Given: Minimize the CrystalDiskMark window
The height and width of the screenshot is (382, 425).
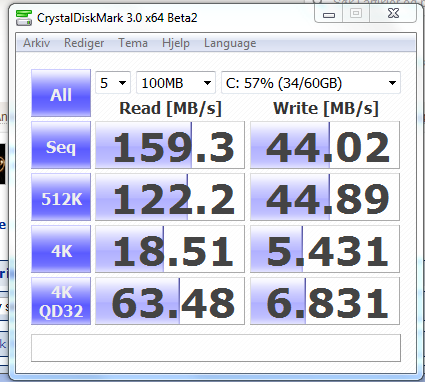Looking at the screenshot, I should click(x=329, y=14).
